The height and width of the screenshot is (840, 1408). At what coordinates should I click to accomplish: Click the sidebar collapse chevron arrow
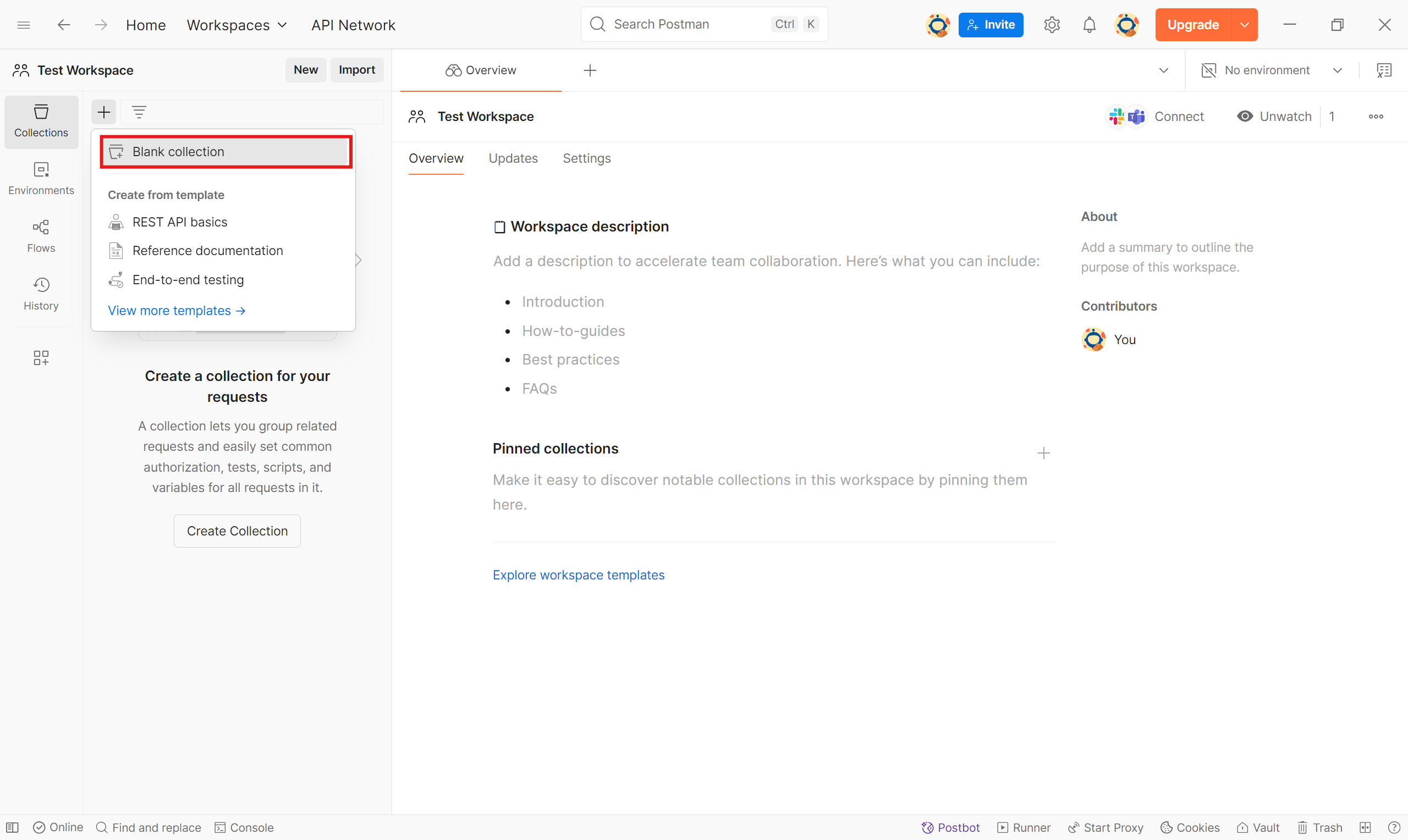tap(359, 260)
